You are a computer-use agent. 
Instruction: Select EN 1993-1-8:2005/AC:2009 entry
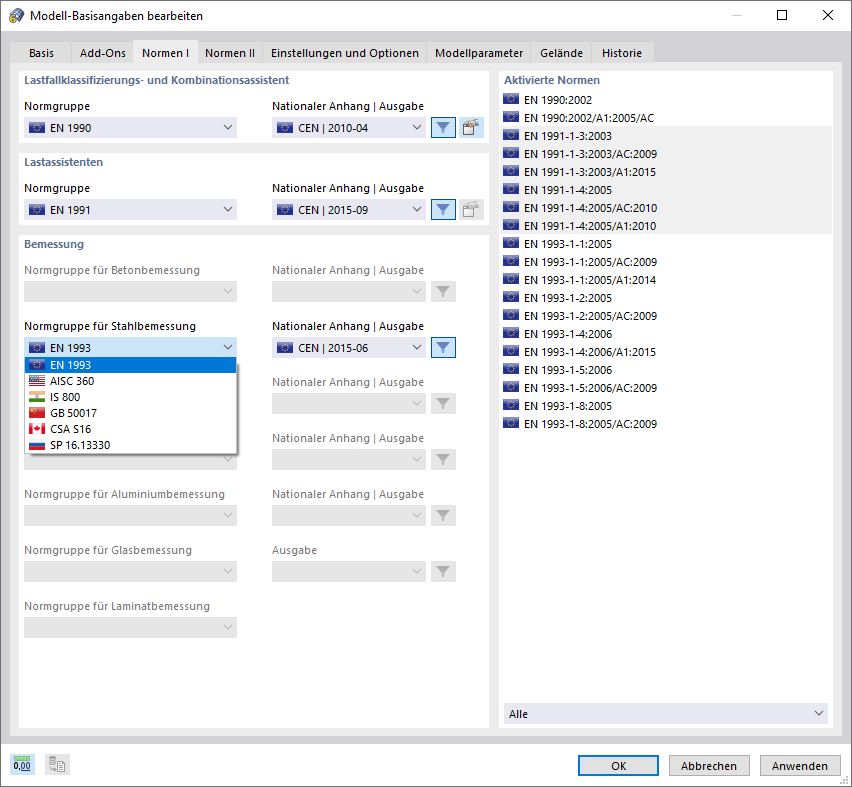pos(666,423)
